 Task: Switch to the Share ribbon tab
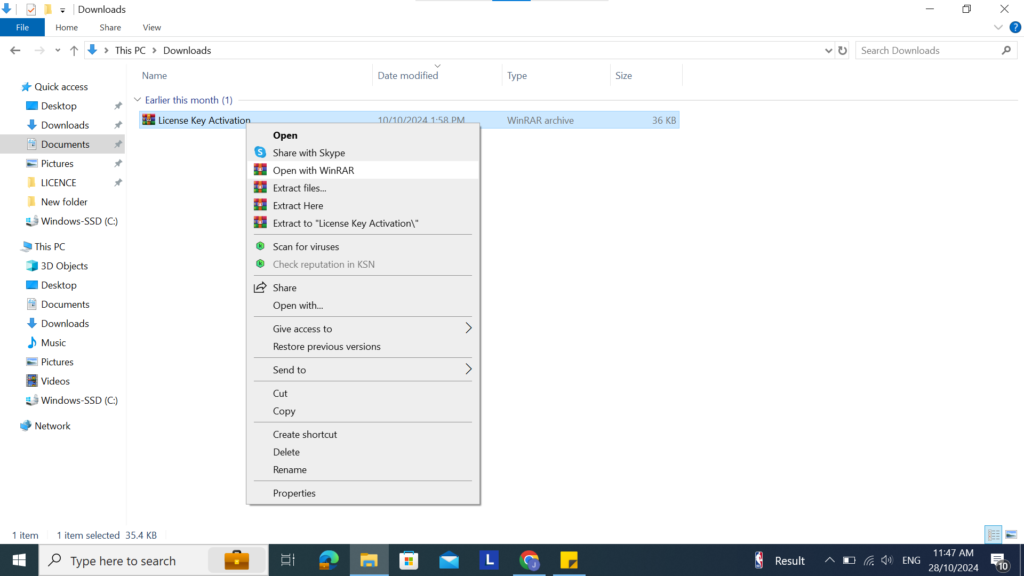coord(110,27)
